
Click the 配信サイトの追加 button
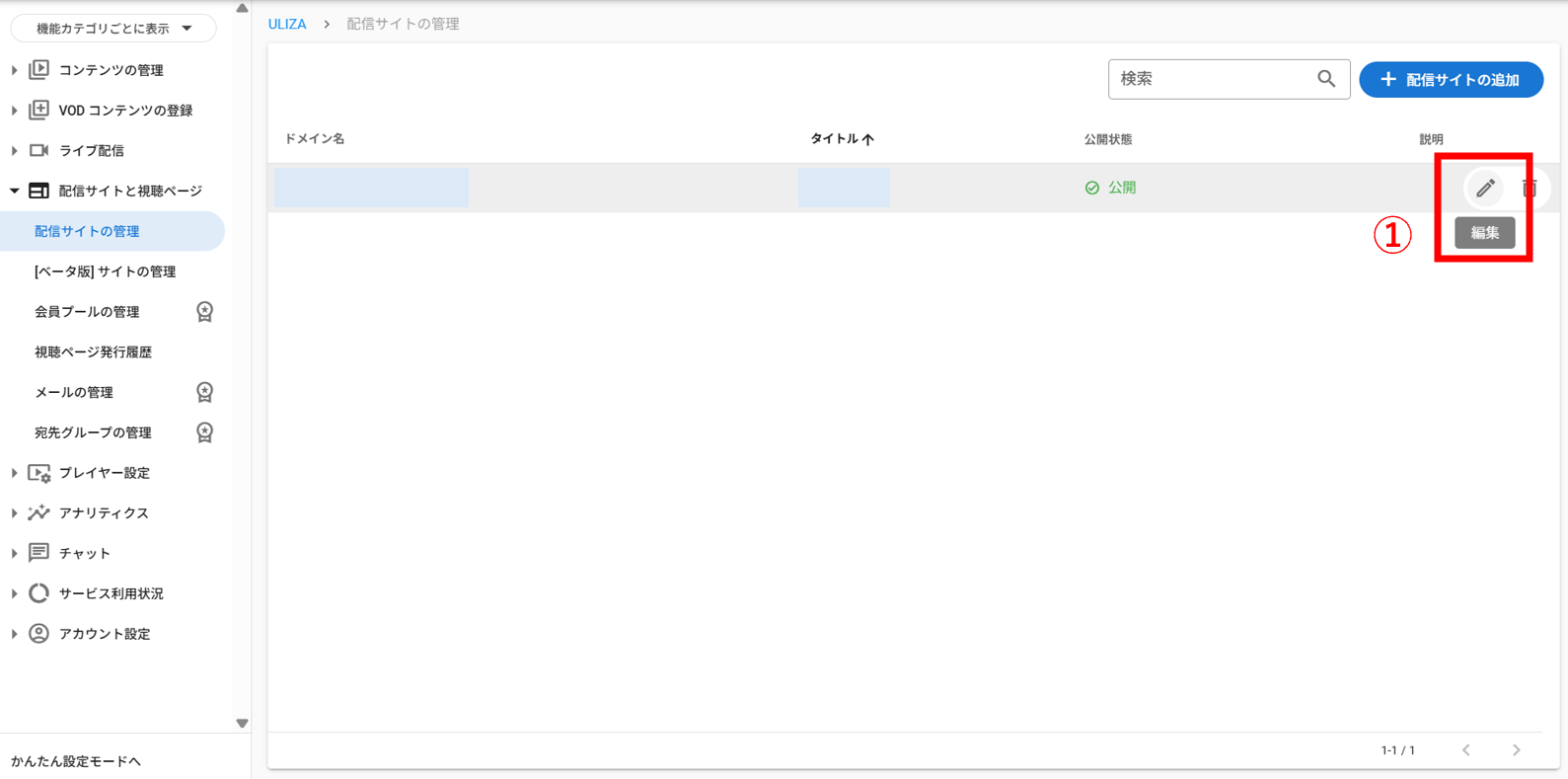point(1451,80)
